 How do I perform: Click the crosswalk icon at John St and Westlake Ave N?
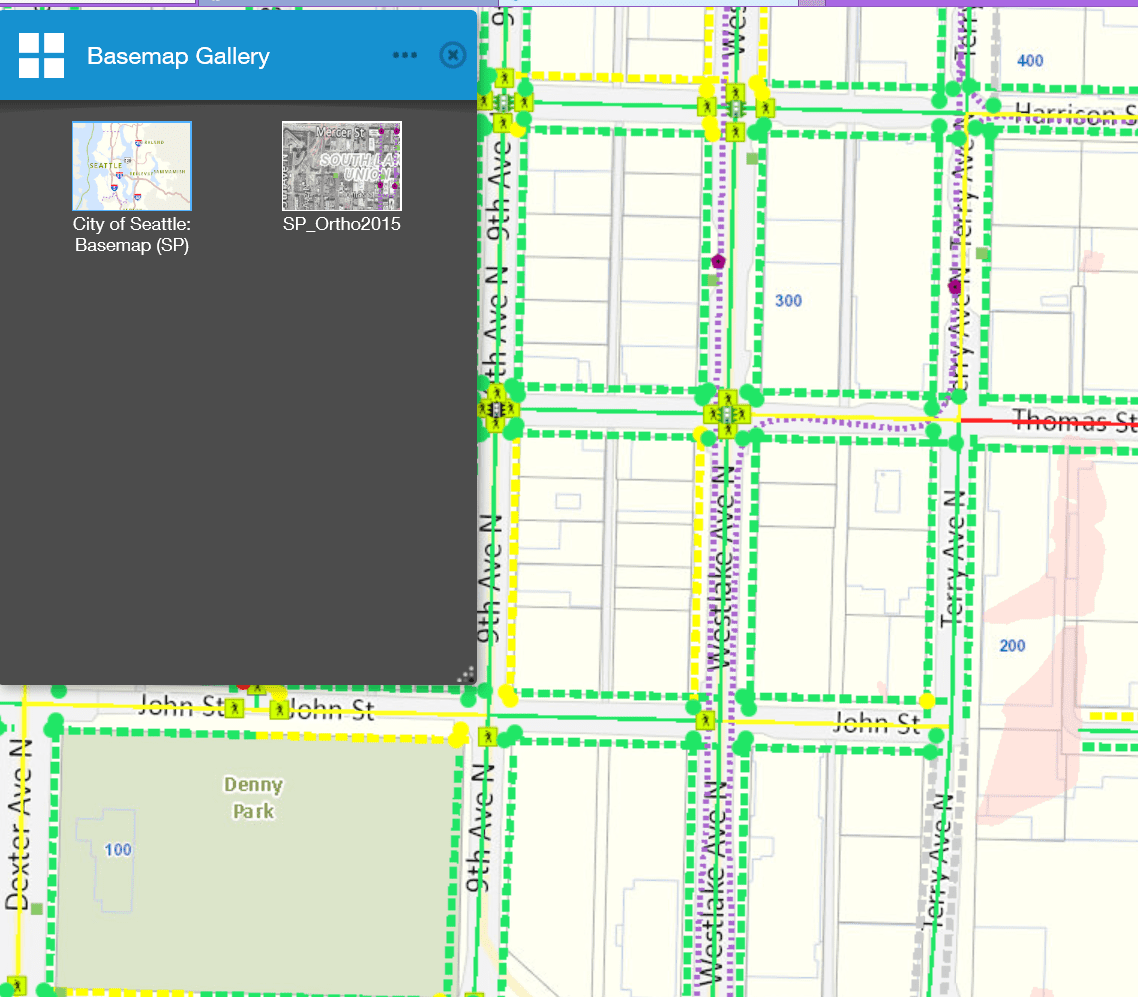pyautogui.click(x=707, y=719)
